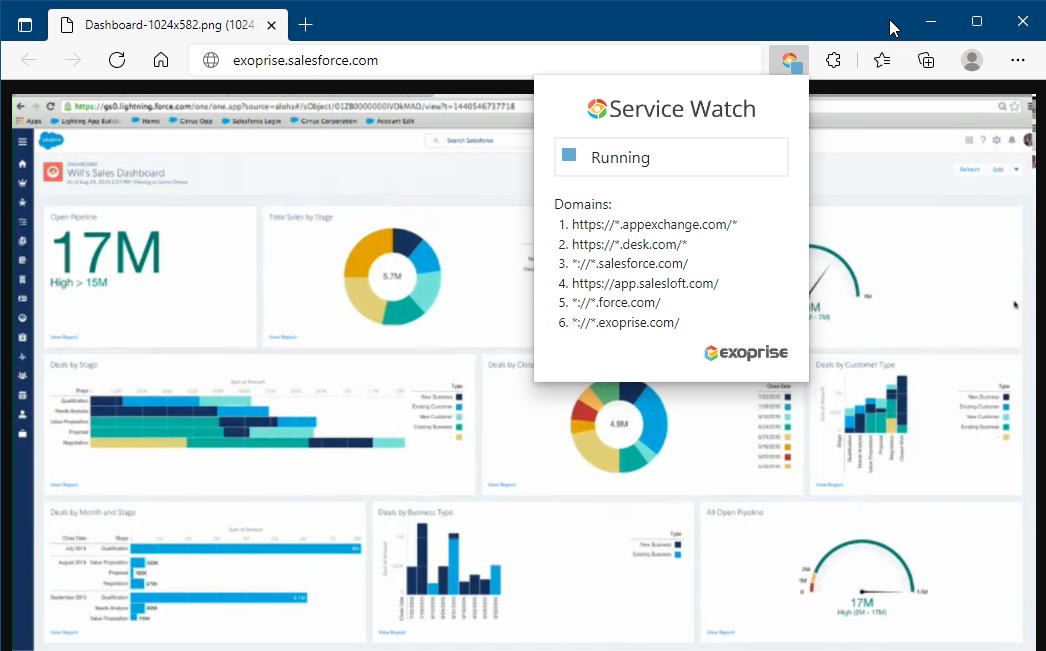
Task: Open View Report link under Open Pipeline
Action: pos(64,338)
